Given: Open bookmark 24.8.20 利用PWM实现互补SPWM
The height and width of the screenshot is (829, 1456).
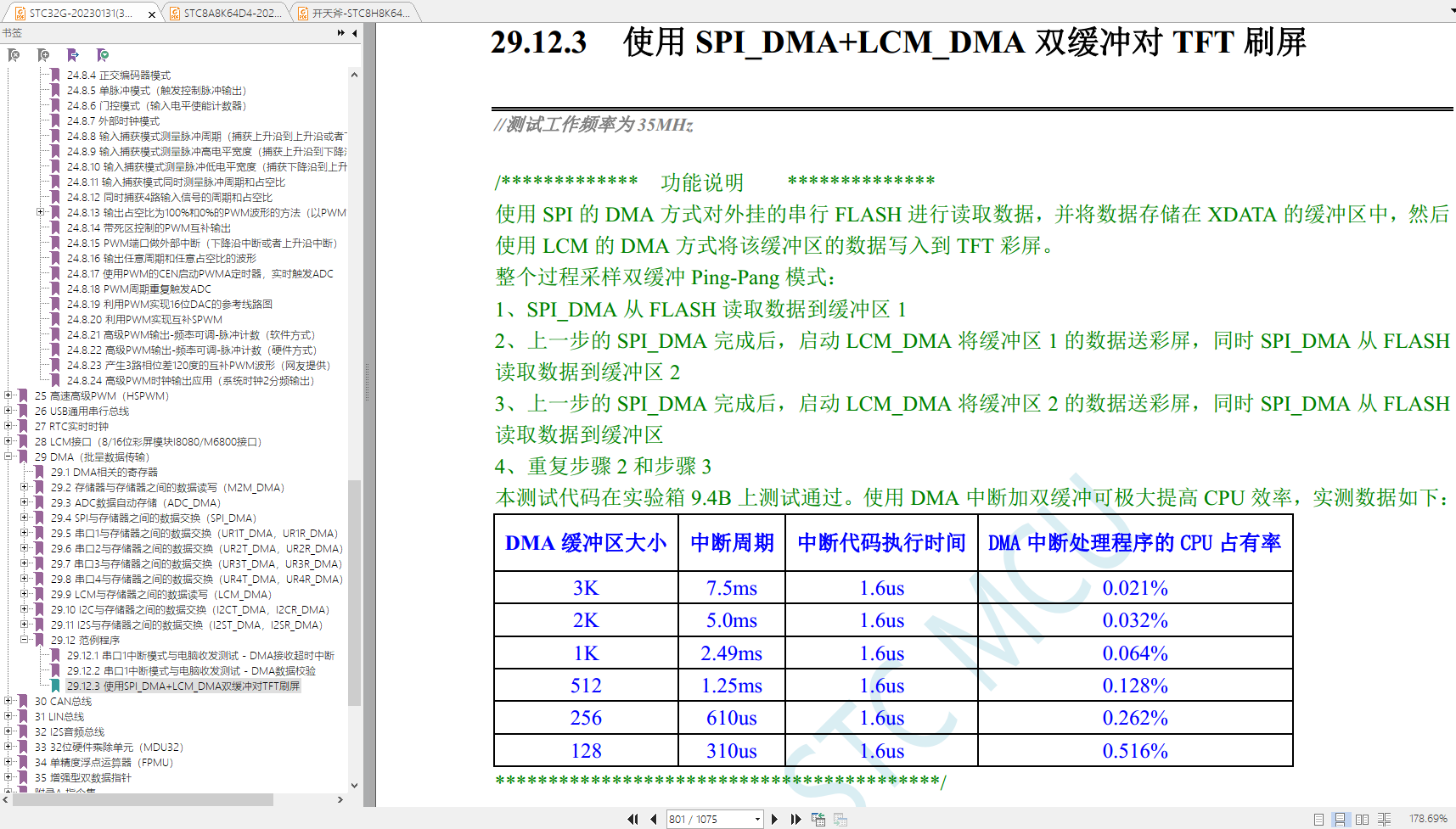Looking at the screenshot, I should tap(144, 320).
